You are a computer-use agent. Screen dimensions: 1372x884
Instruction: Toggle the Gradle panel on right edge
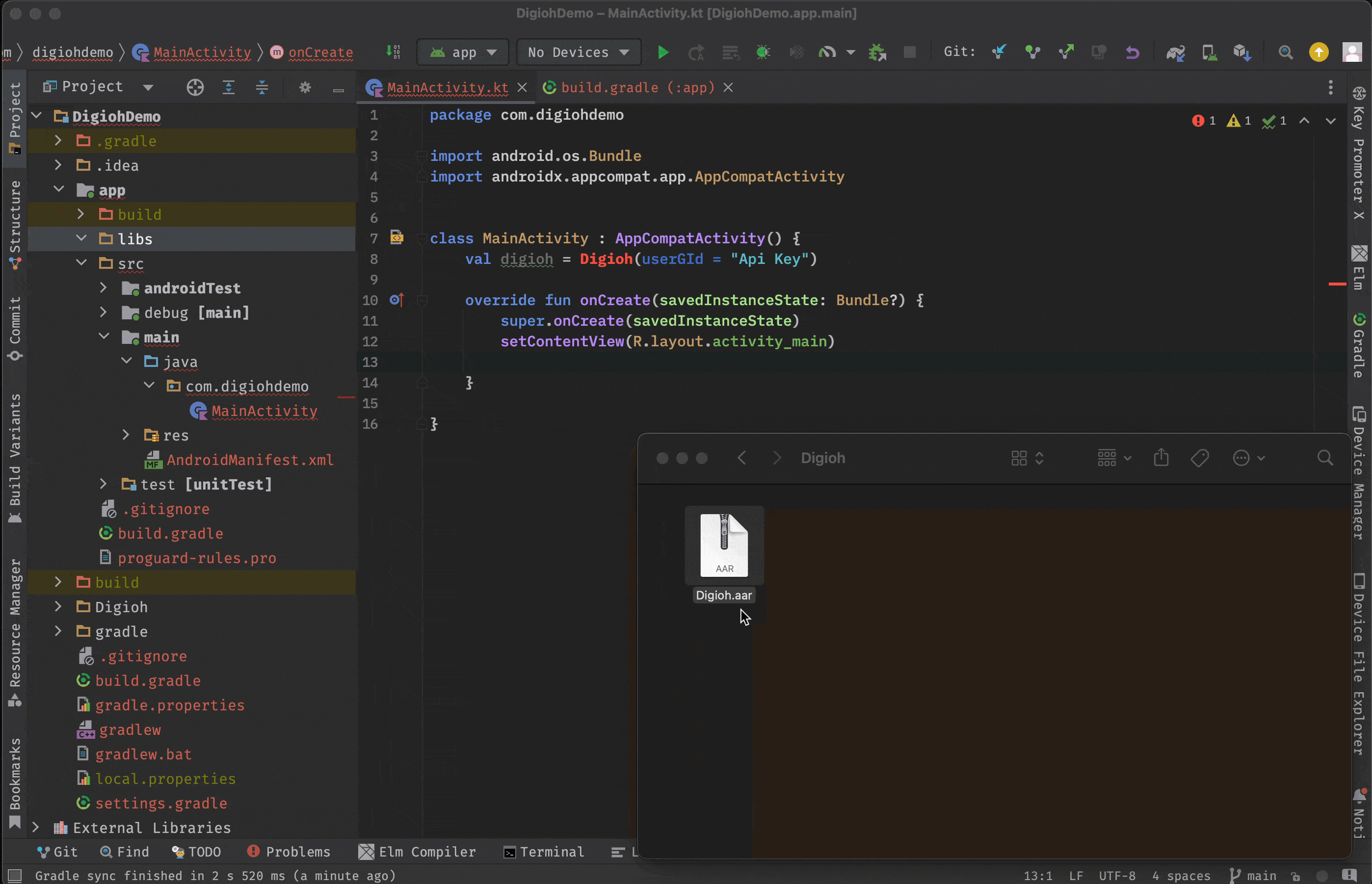tap(1359, 345)
